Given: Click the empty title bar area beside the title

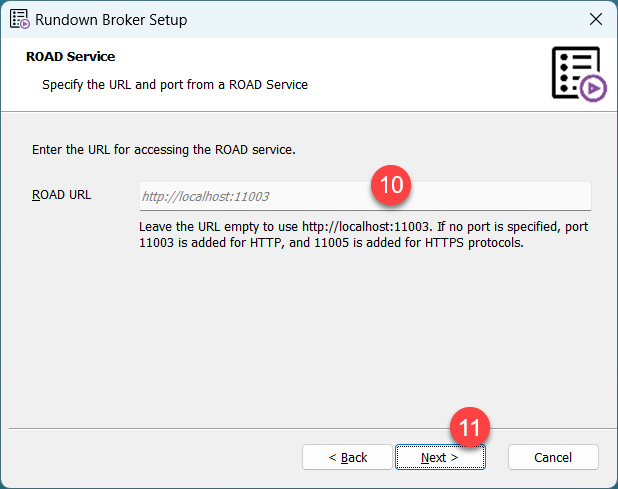Looking at the screenshot, I should point(380,19).
